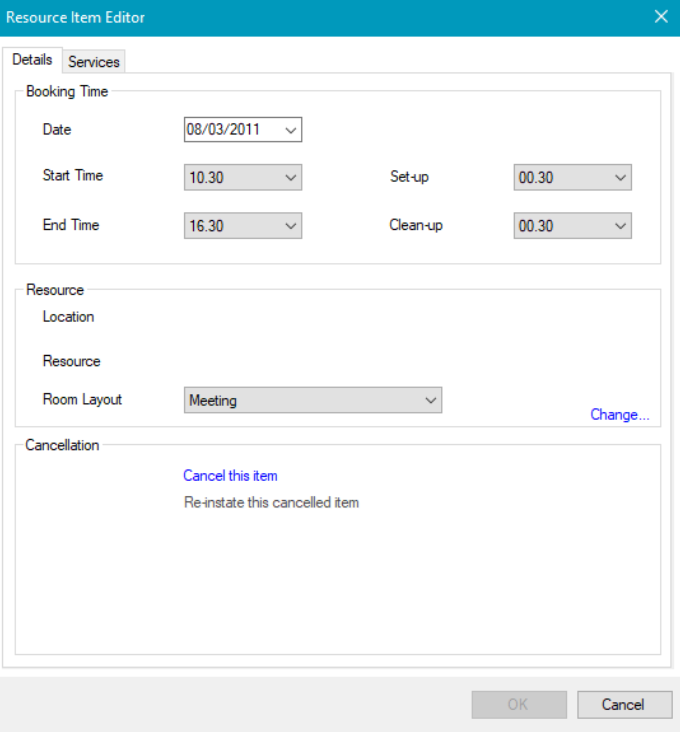Click the Booking Time group heading
The image size is (680, 732).
(67, 92)
